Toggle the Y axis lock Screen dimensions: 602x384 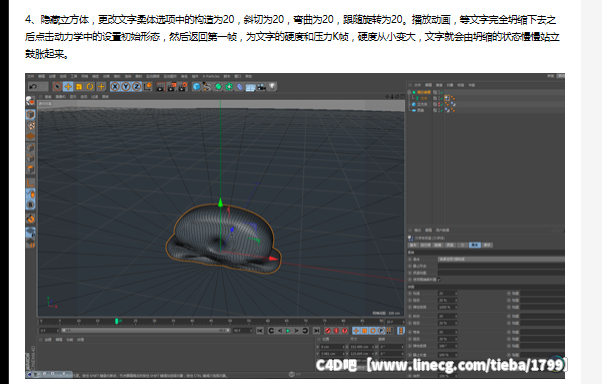click(126, 87)
